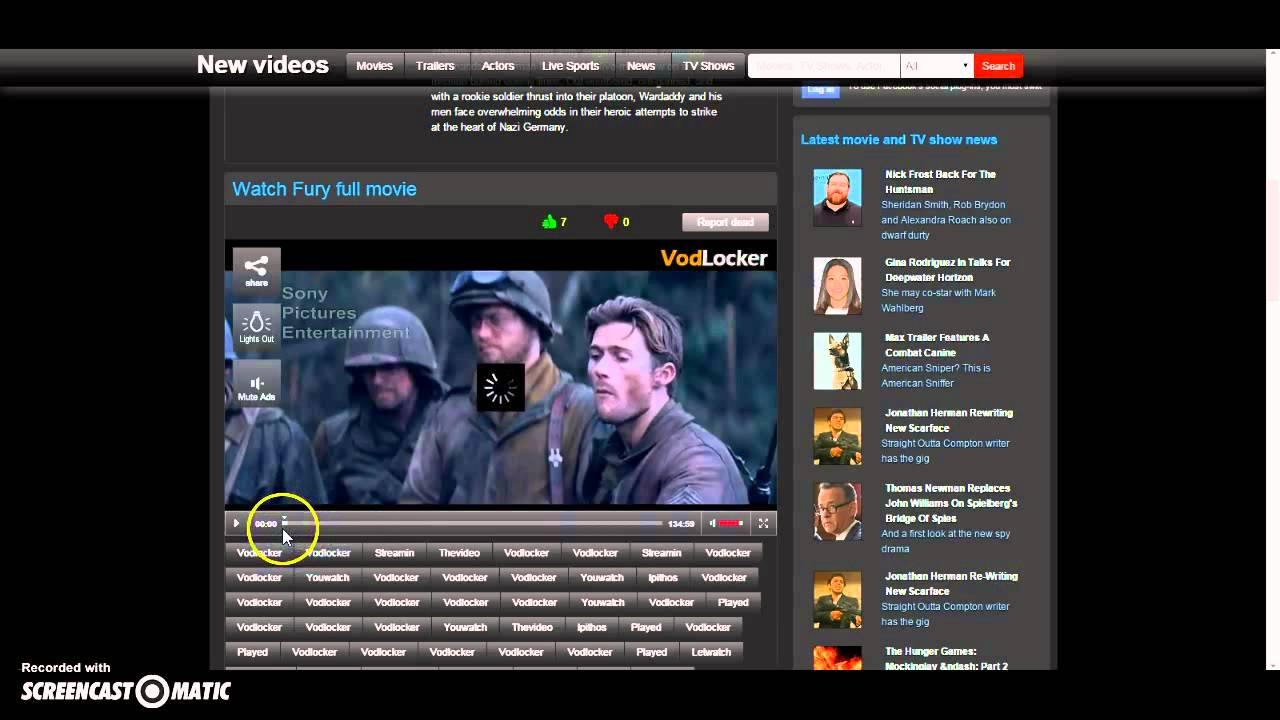
Task: Select Thevideo source between Youwatch and Ipithos
Action: click(532, 627)
